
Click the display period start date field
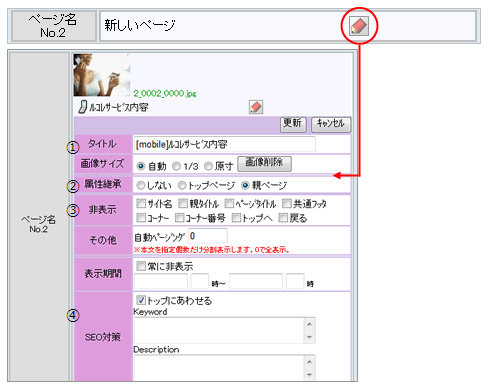(161, 281)
